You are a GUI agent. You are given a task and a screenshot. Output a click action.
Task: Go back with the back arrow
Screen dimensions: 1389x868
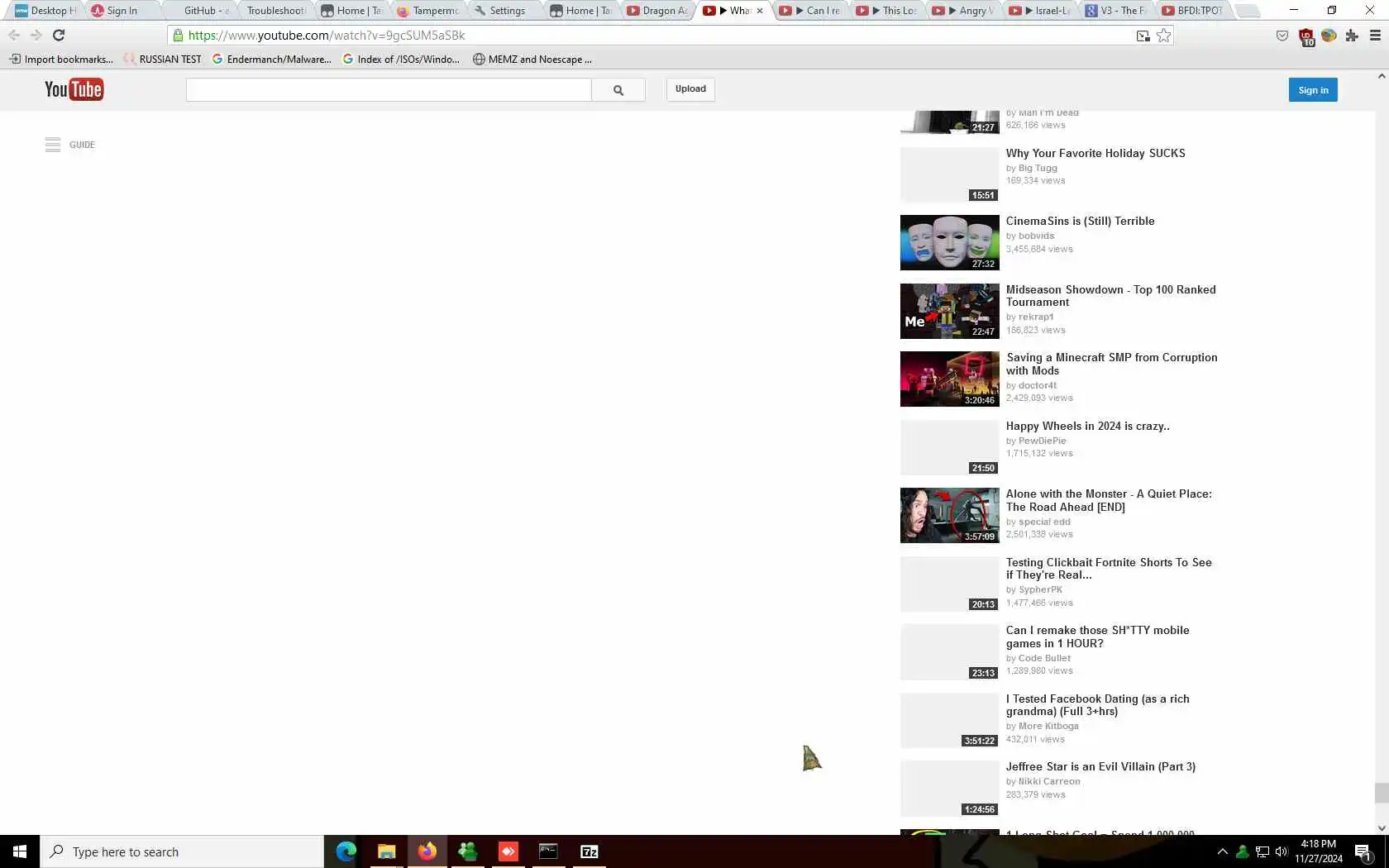[14, 36]
